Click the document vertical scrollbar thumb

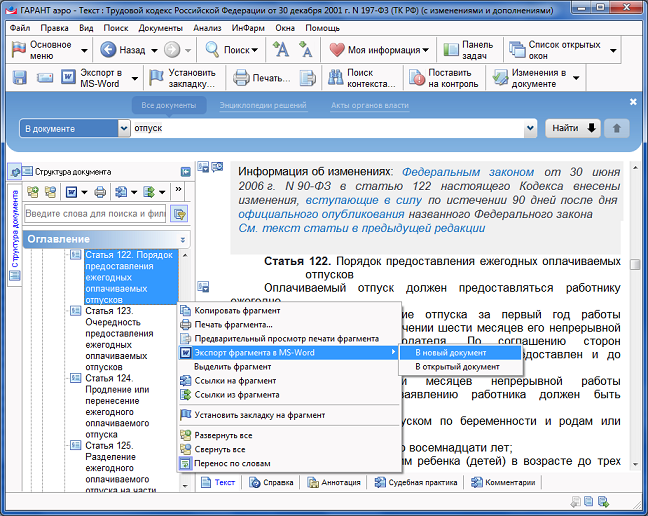point(635,263)
